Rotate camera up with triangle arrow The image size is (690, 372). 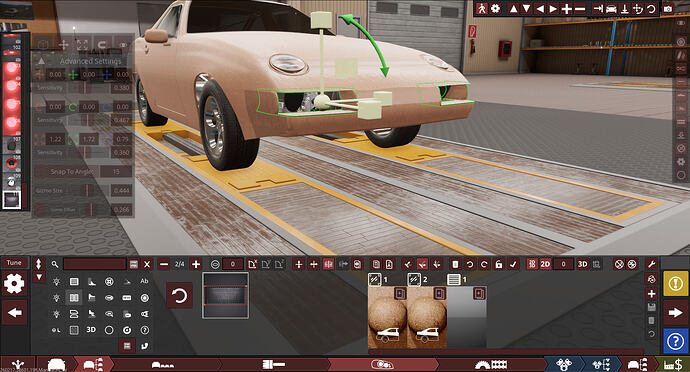coord(513,8)
